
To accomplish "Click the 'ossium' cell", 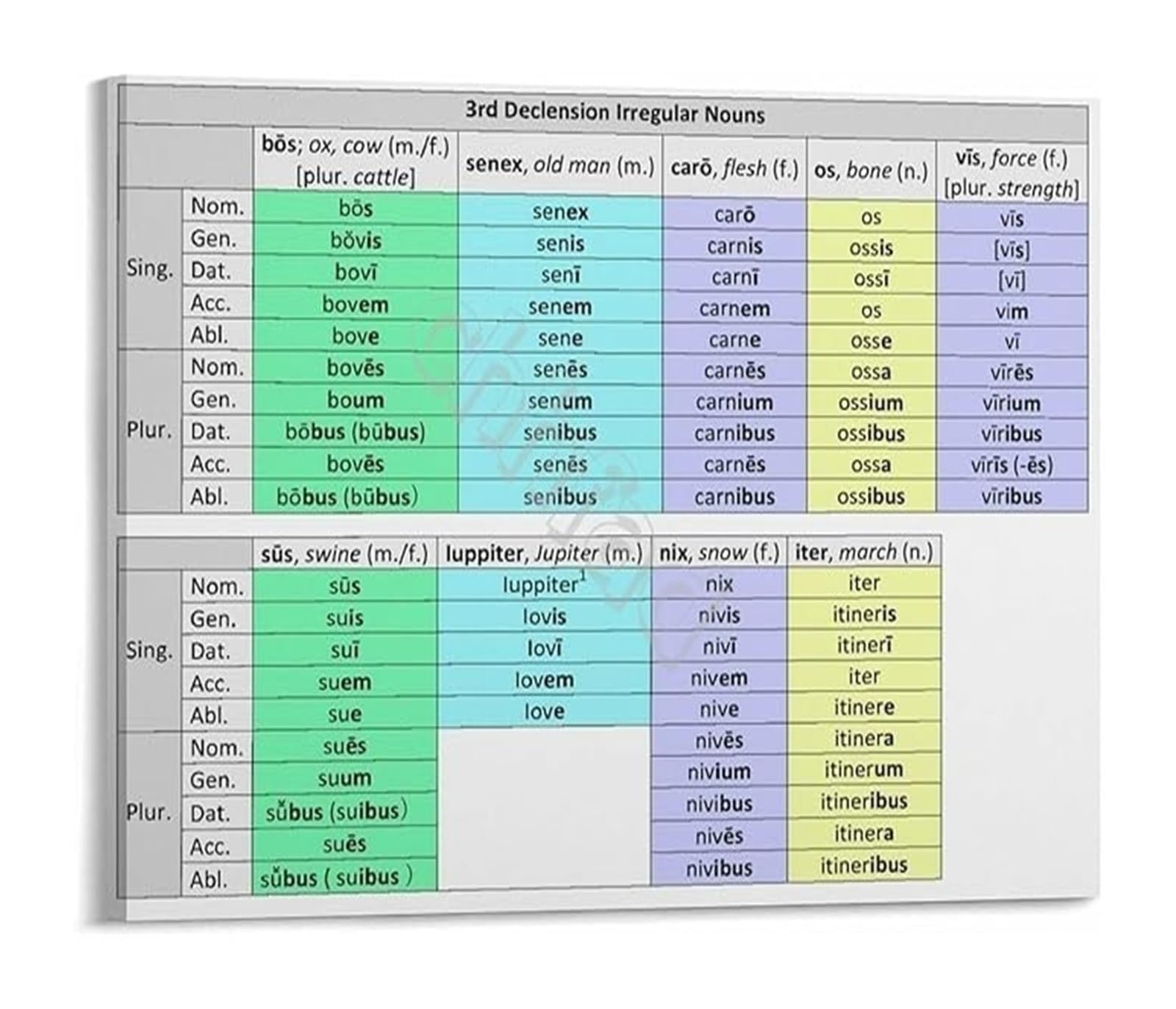I will tap(871, 403).
